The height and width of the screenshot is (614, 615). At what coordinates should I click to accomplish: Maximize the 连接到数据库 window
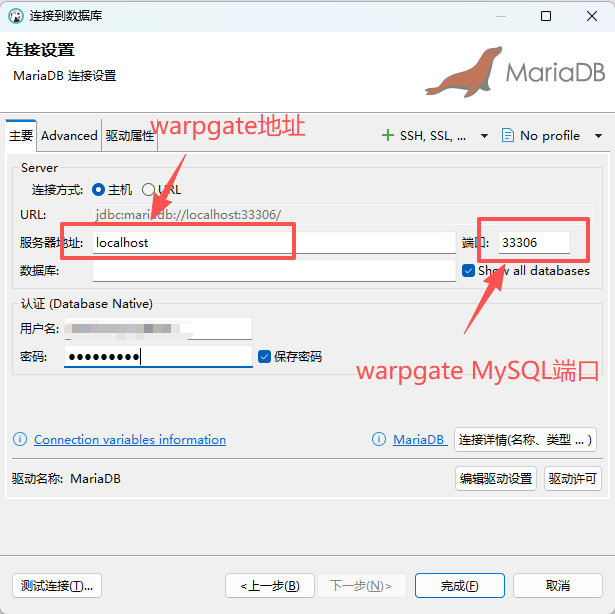click(x=546, y=16)
